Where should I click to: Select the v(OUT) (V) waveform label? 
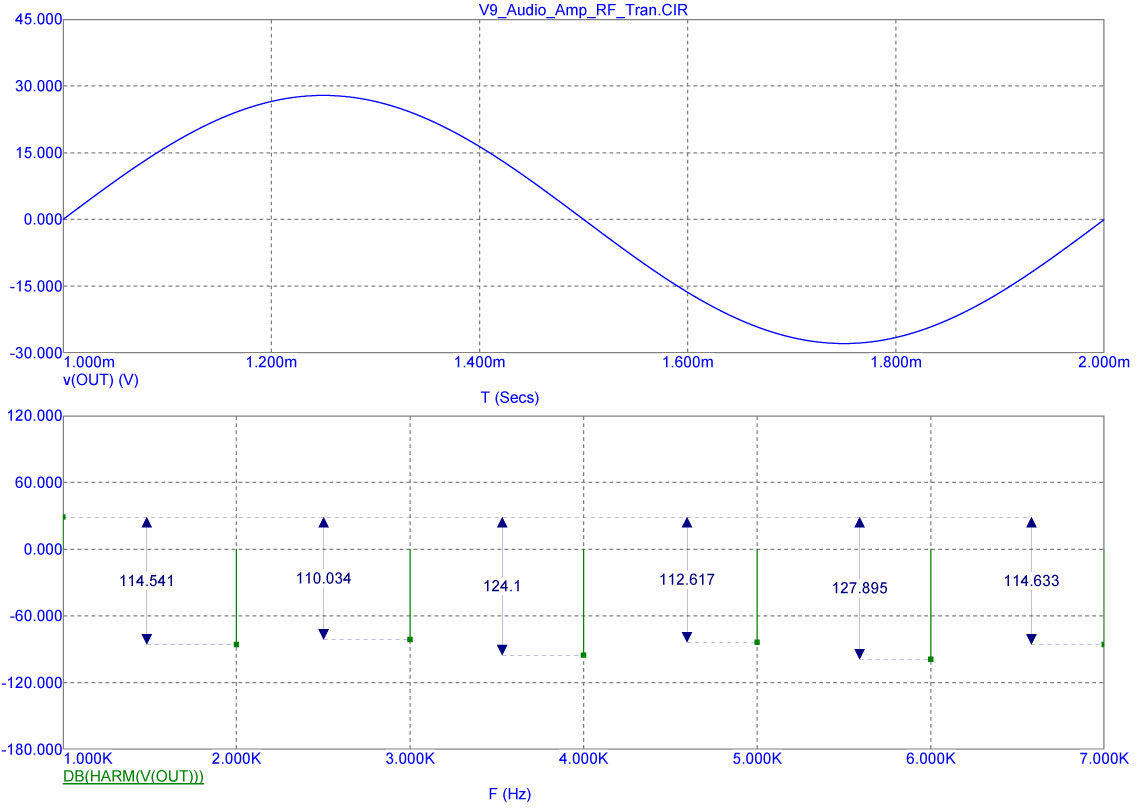[x=101, y=380]
